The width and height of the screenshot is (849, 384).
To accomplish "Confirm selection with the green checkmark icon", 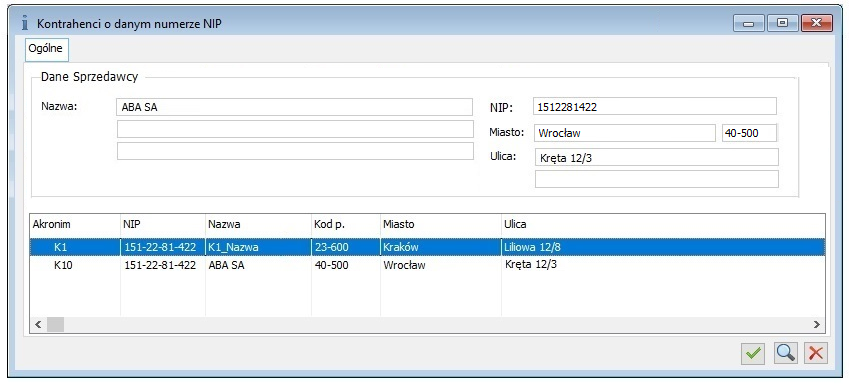I will click(752, 354).
